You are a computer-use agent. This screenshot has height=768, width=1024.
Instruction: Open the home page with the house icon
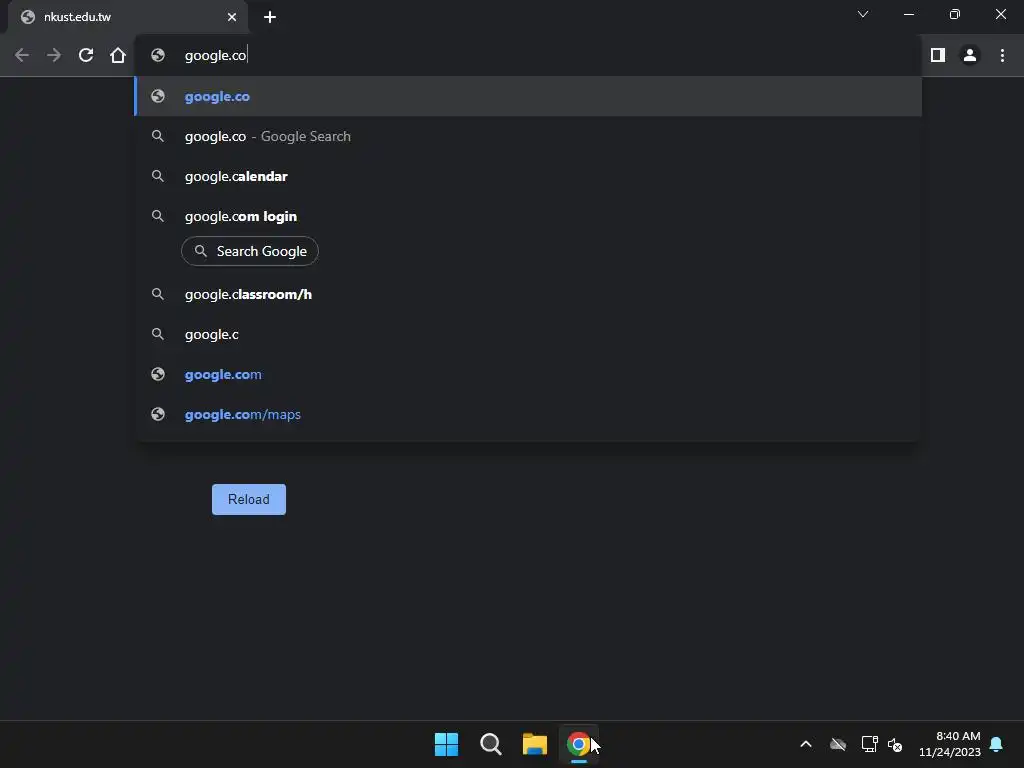point(118,56)
